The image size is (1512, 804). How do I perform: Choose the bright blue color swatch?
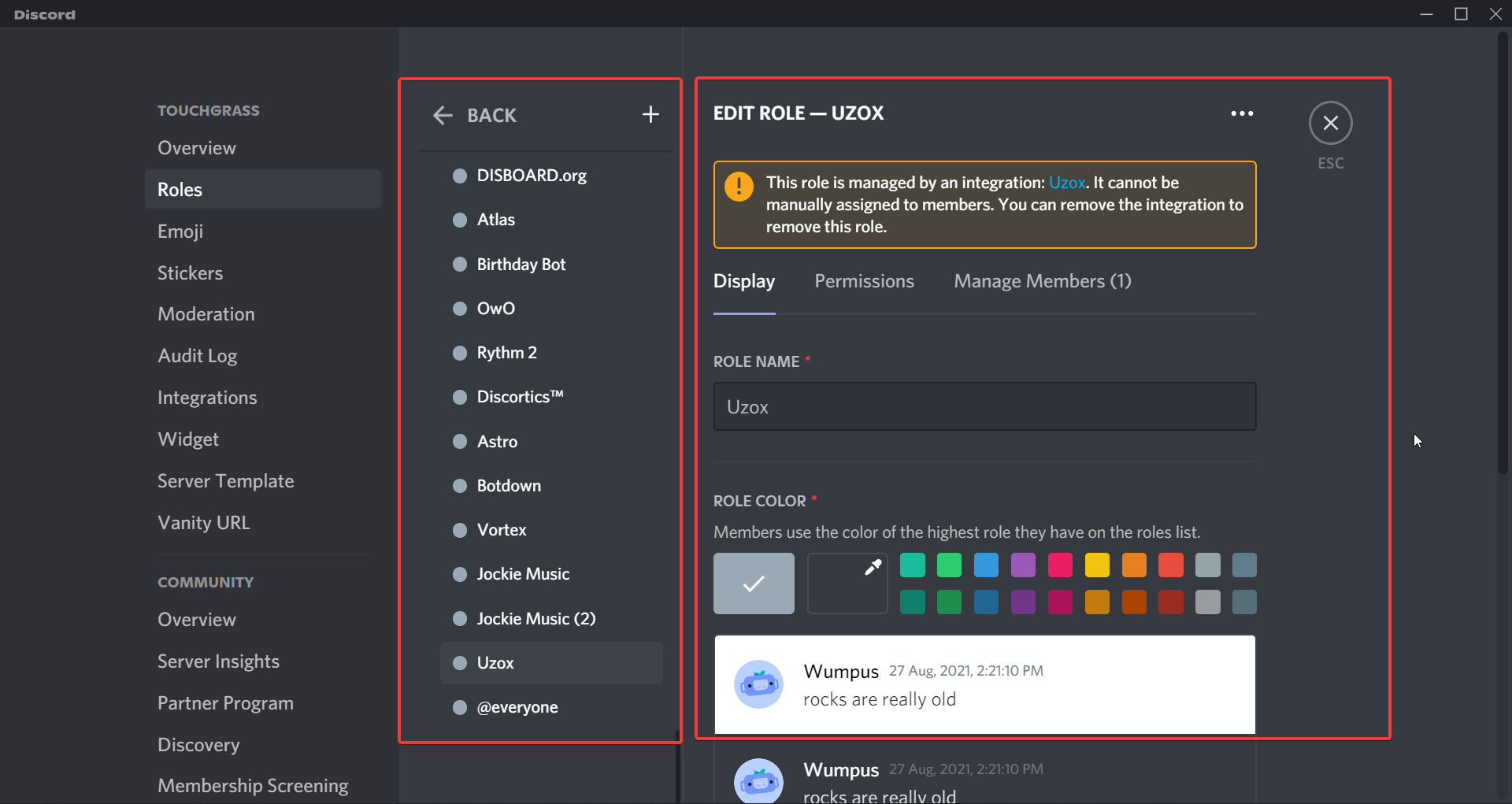(x=986, y=565)
